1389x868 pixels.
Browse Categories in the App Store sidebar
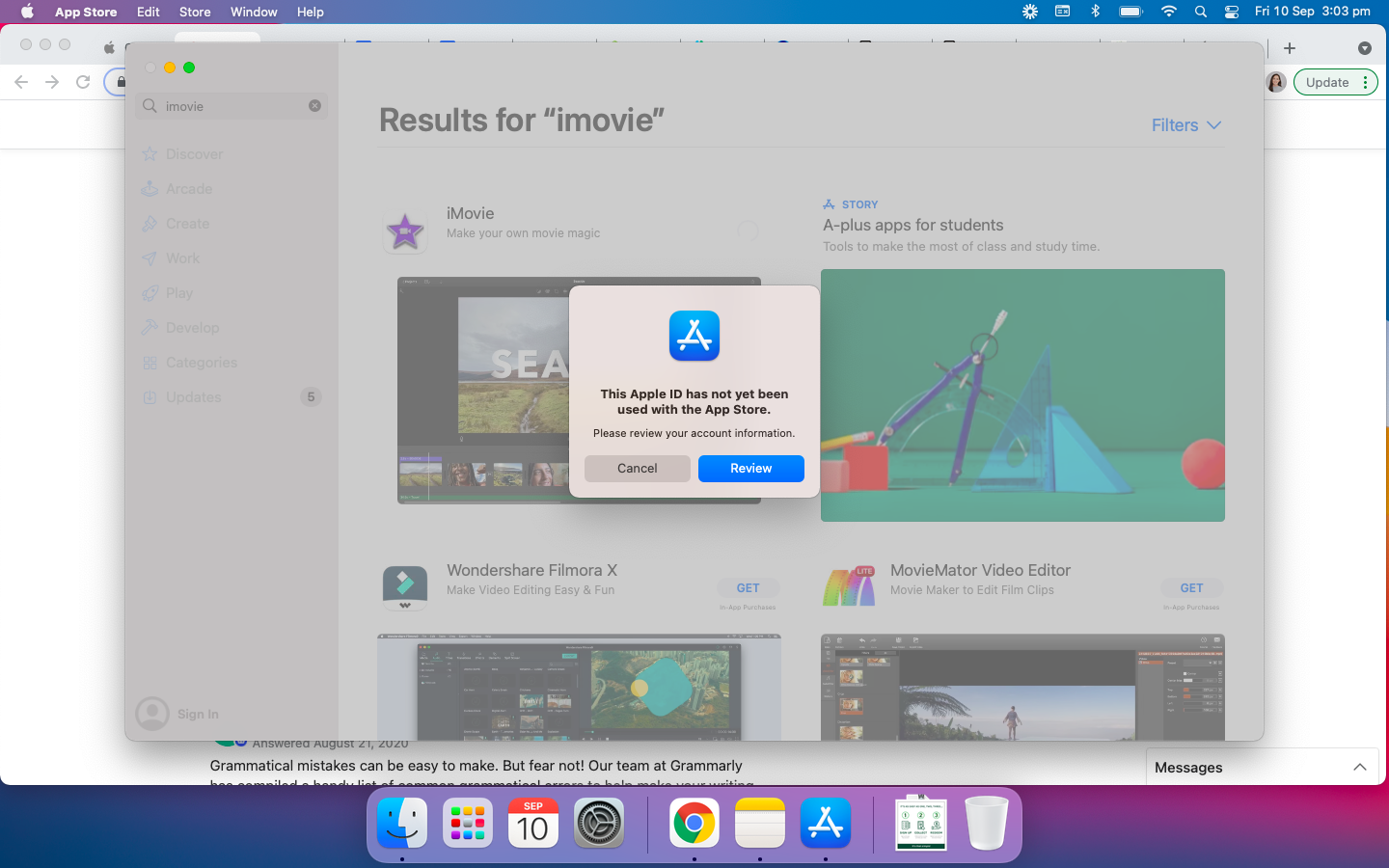point(189,363)
